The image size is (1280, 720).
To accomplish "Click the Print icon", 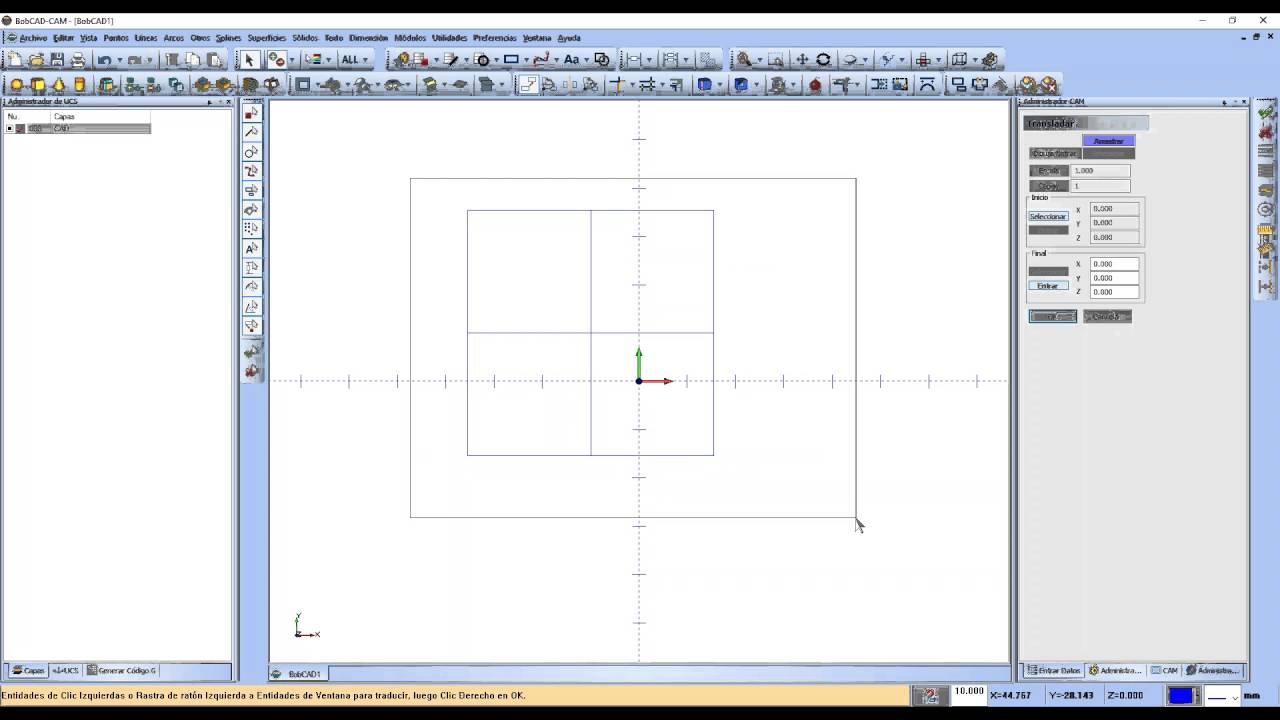I will pyautogui.click(x=78, y=60).
